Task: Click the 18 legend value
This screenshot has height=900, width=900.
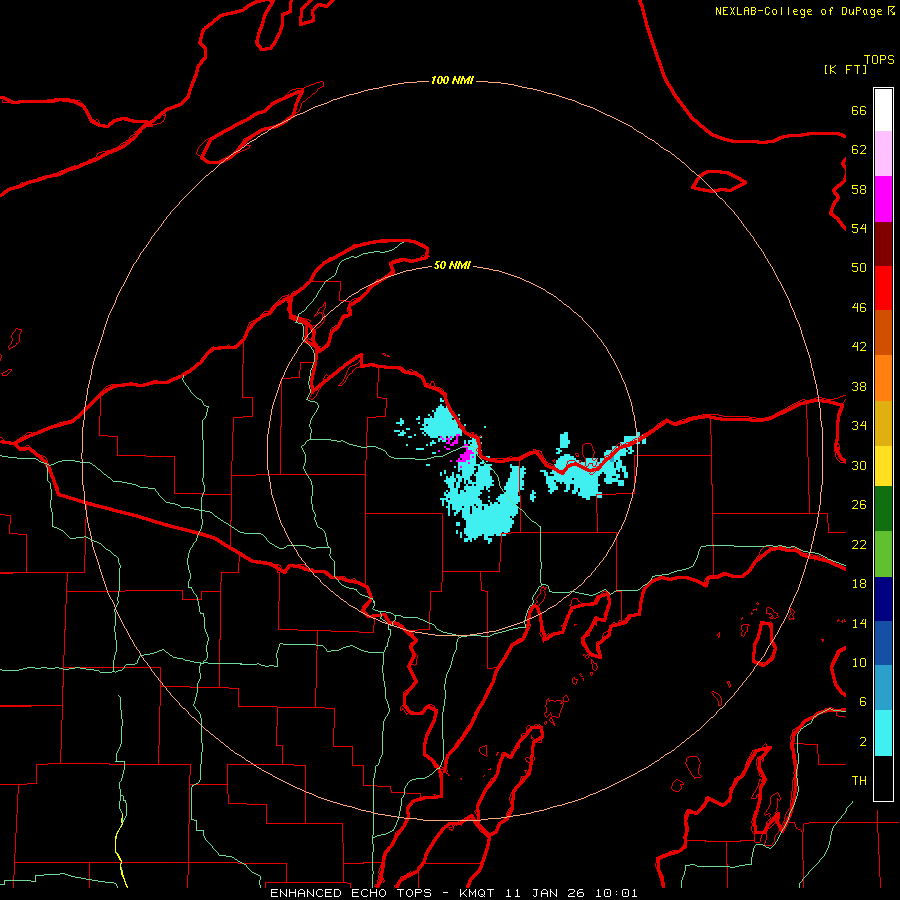Action: pos(859,584)
